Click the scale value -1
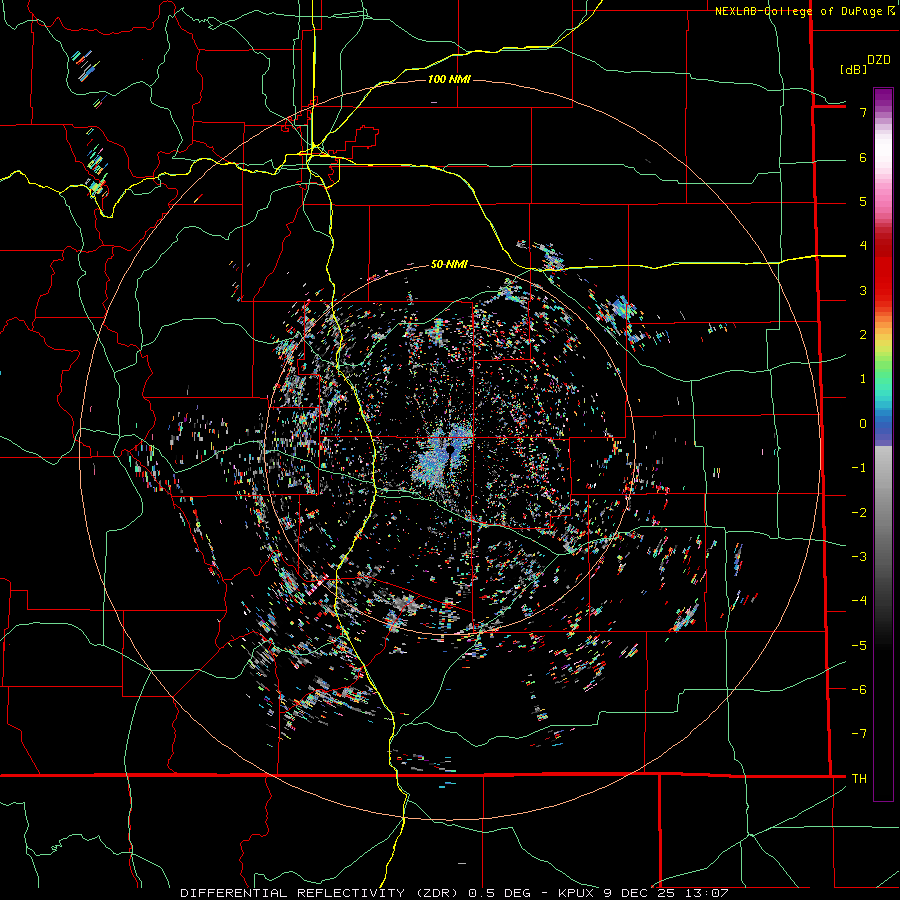 pyautogui.click(x=859, y=468)
